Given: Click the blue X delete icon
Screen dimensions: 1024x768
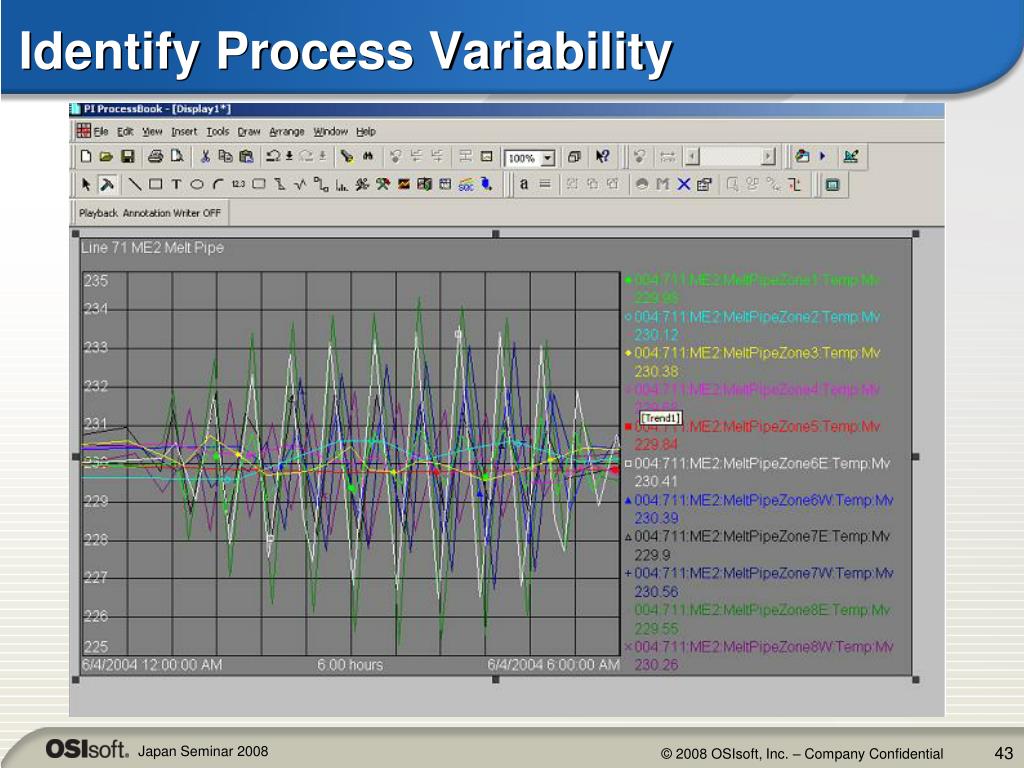Looking at the screenshot, I should (x=683, y=185).
